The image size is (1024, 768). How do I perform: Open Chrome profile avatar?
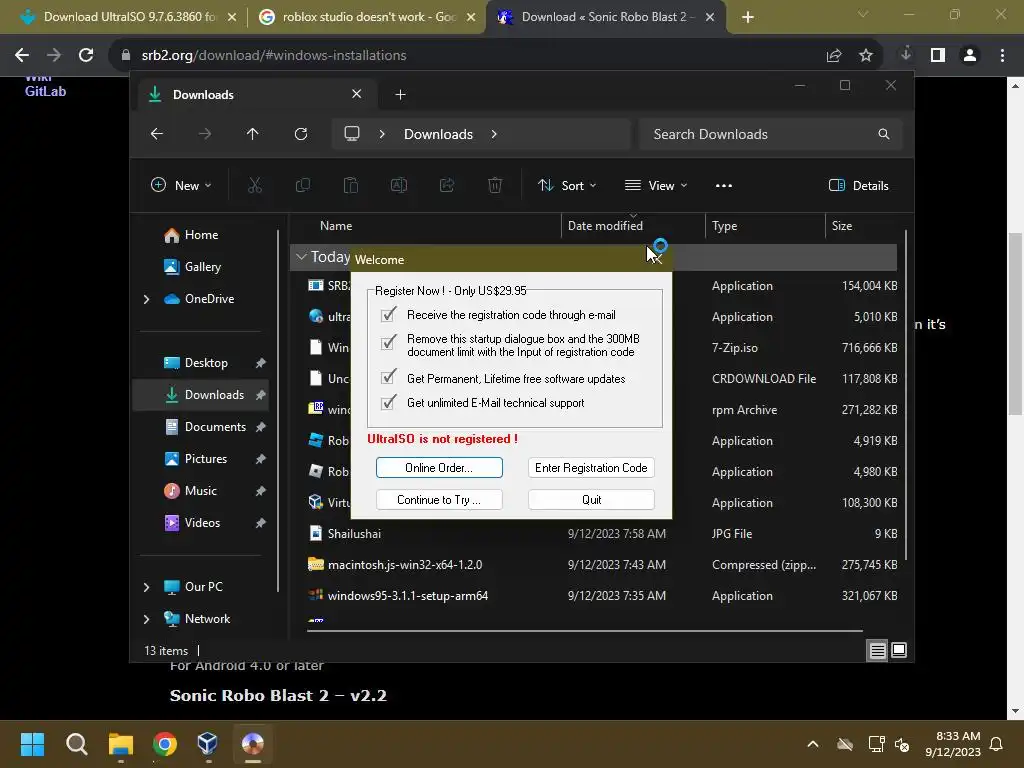970,56
